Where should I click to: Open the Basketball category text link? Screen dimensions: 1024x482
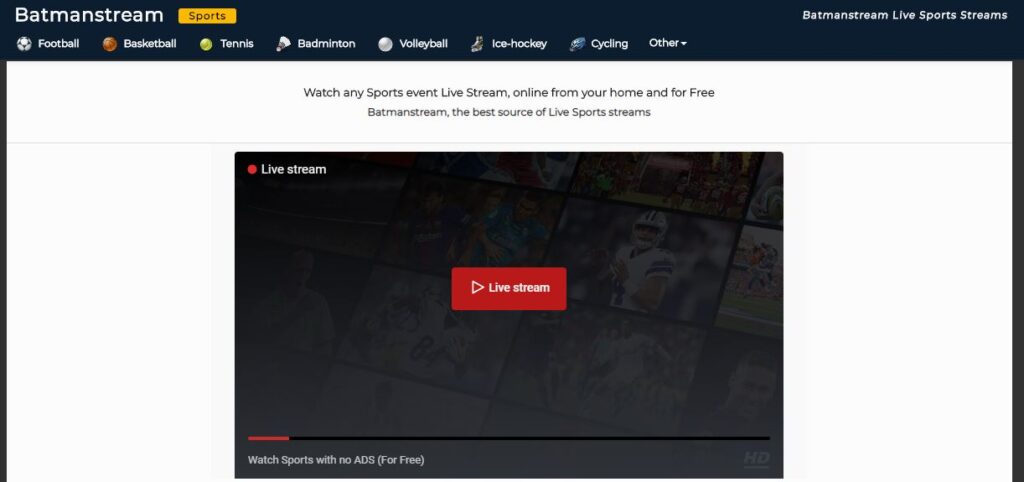click(150, 44)
